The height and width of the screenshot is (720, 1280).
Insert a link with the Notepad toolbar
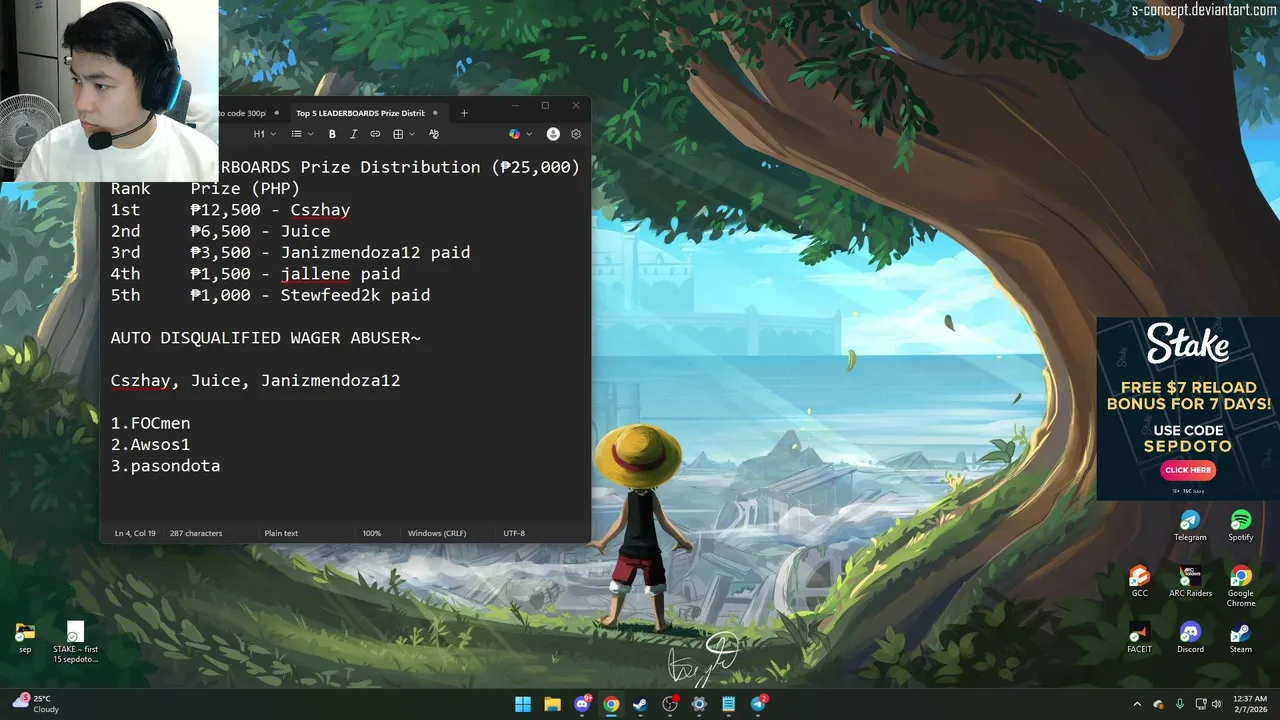click(x=375, y=134)
